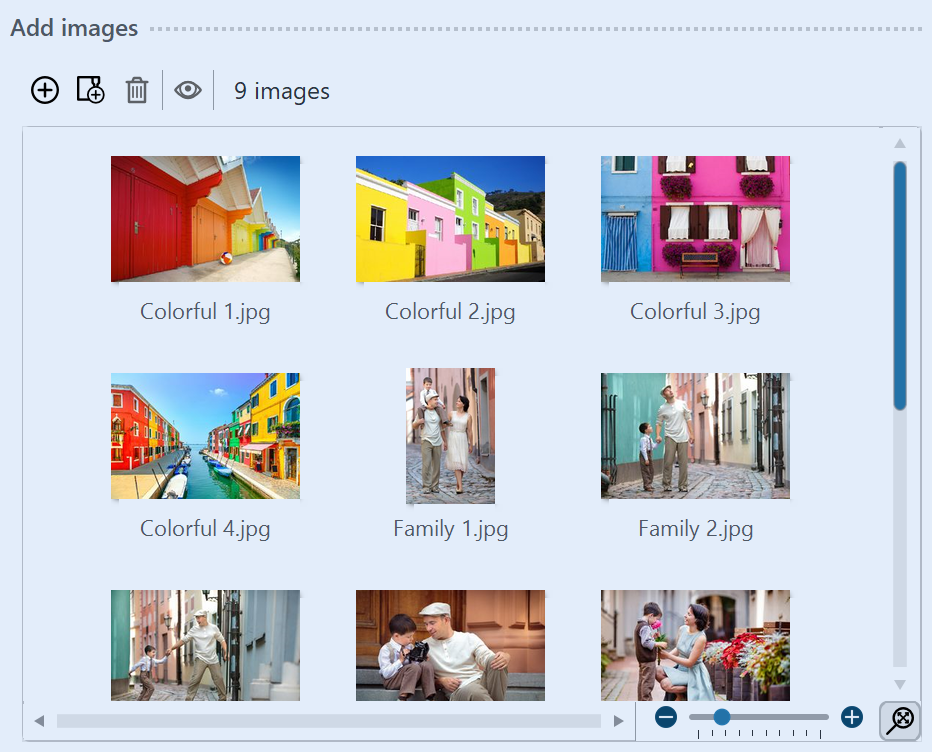Click the vertical scrollbar down arrow
Screen dimensions: 932x752
[900, 685]
